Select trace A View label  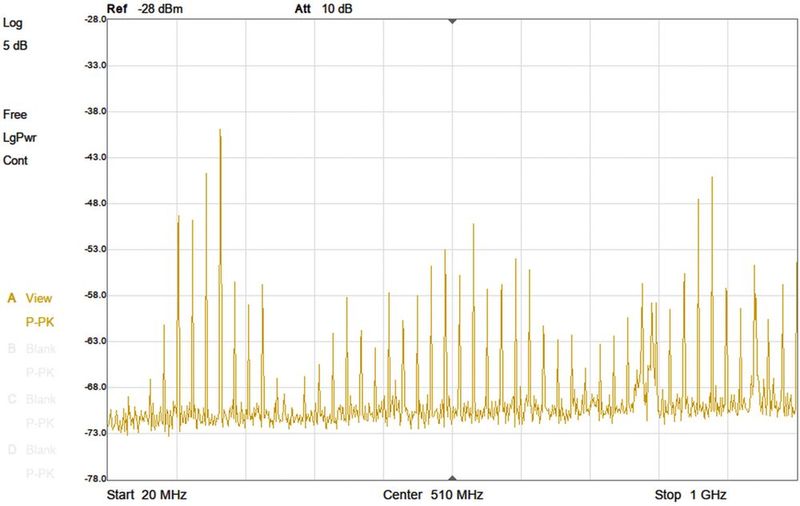(30, 298)
